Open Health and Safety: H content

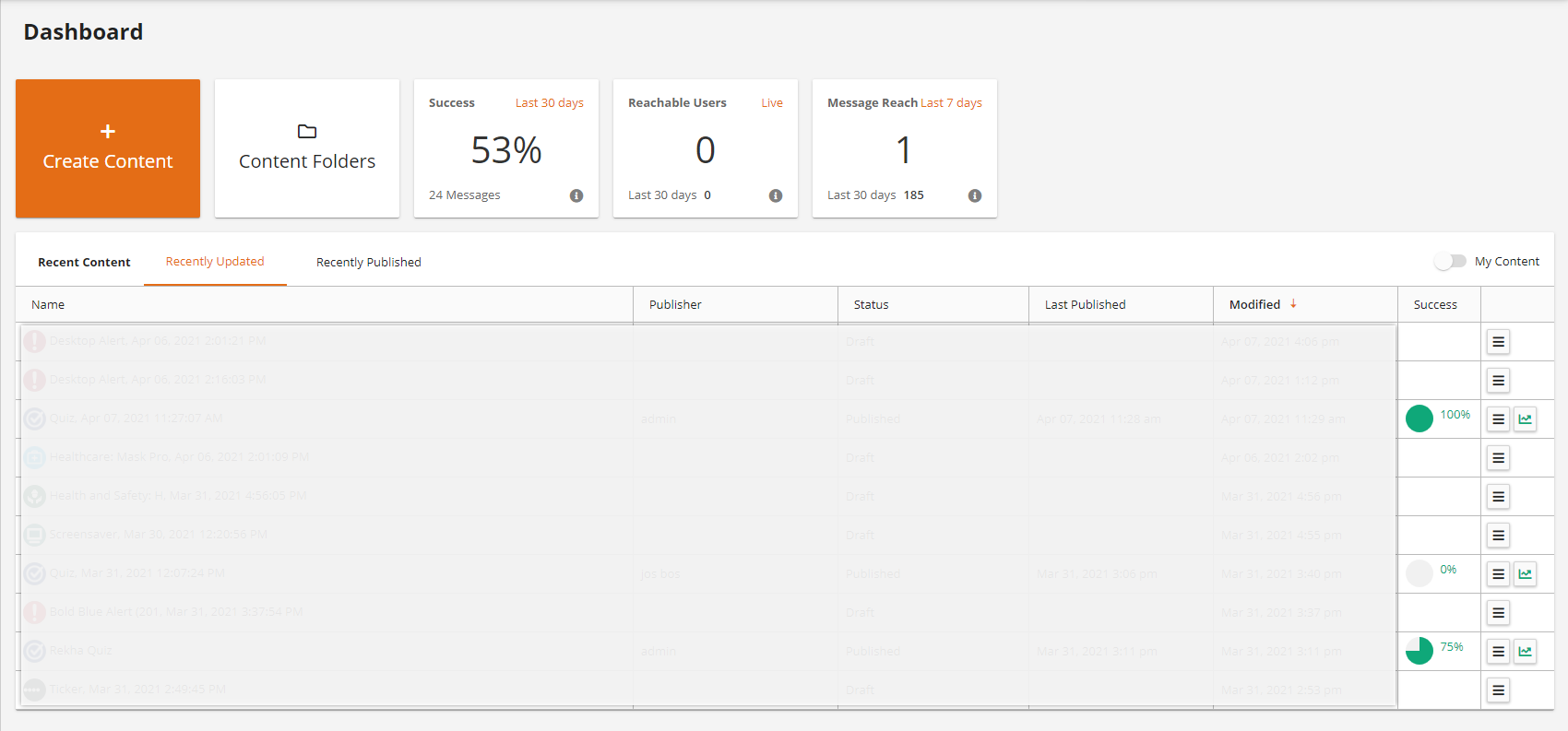(178, 496)
